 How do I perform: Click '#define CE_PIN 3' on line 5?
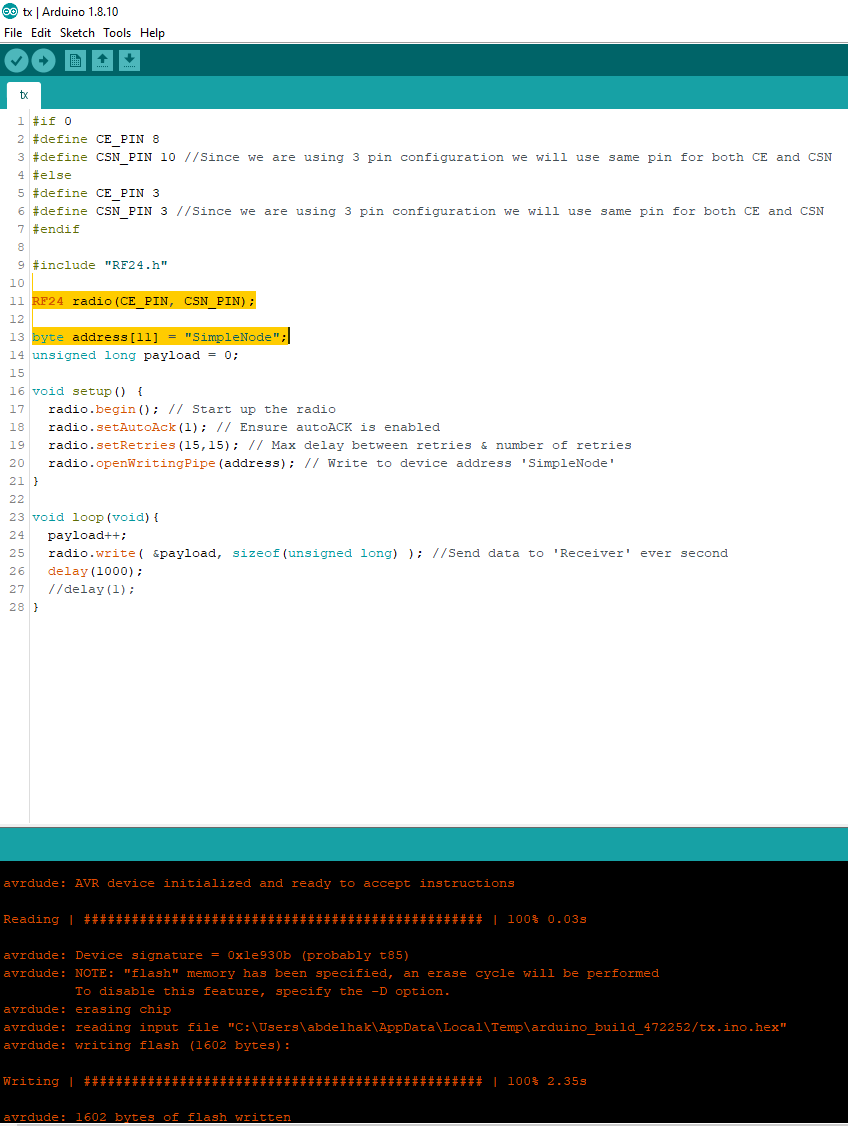(95, 193)
